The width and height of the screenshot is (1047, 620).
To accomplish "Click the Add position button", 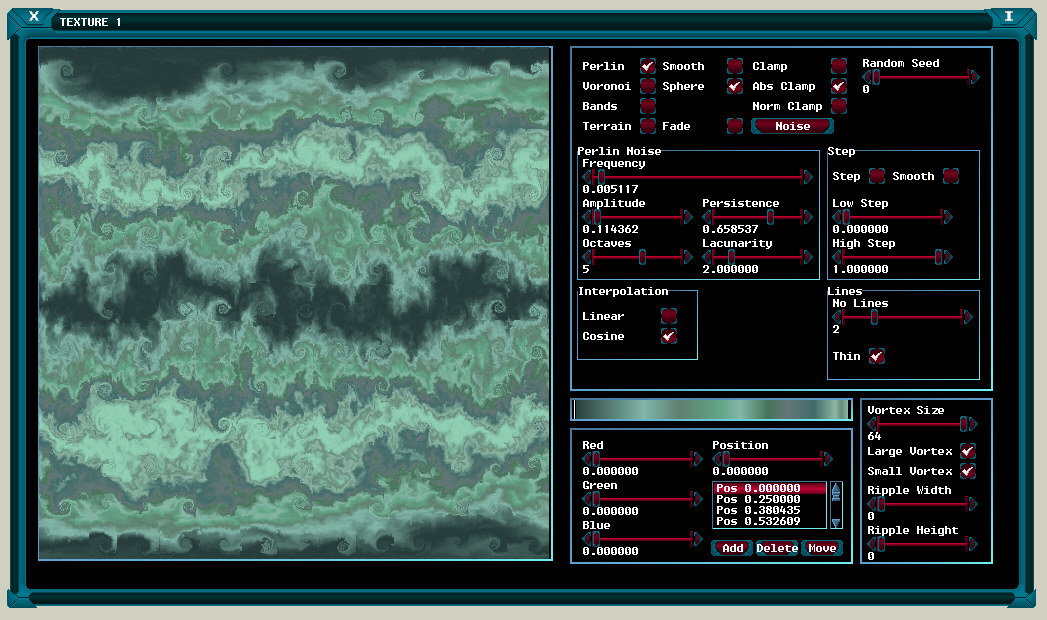I will point(732,548).
